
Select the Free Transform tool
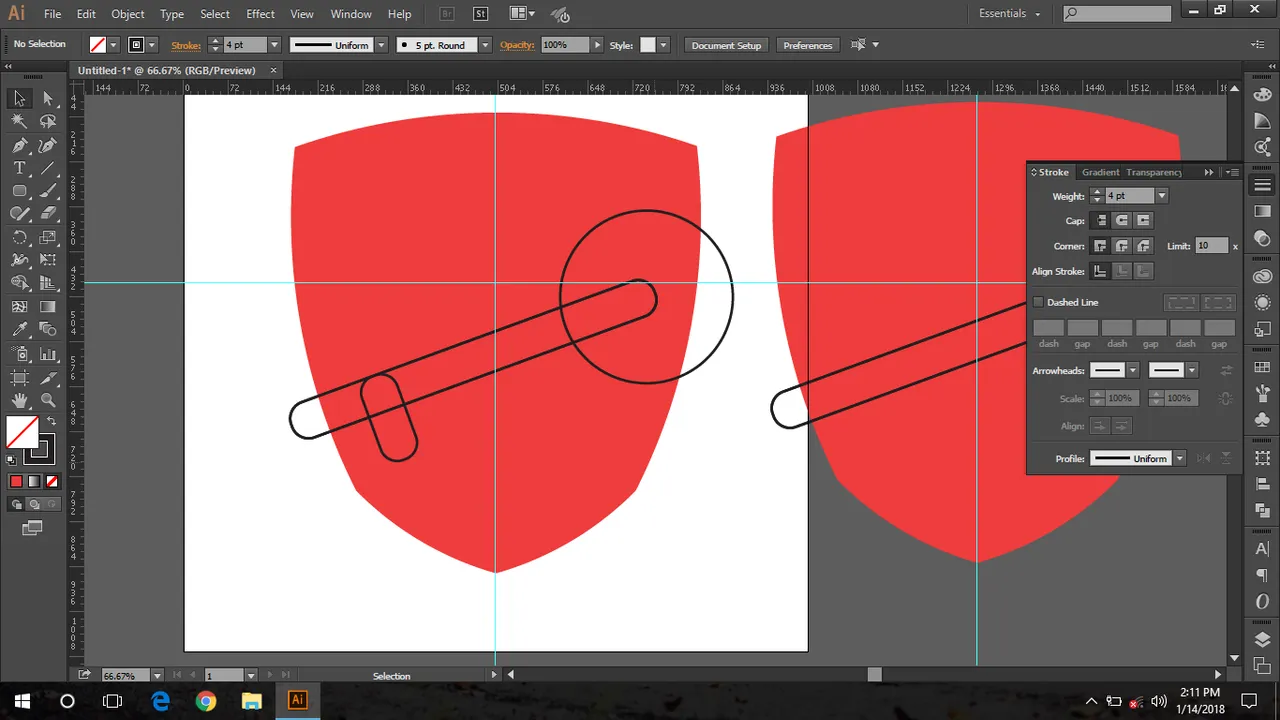click(x=48, y=261)
